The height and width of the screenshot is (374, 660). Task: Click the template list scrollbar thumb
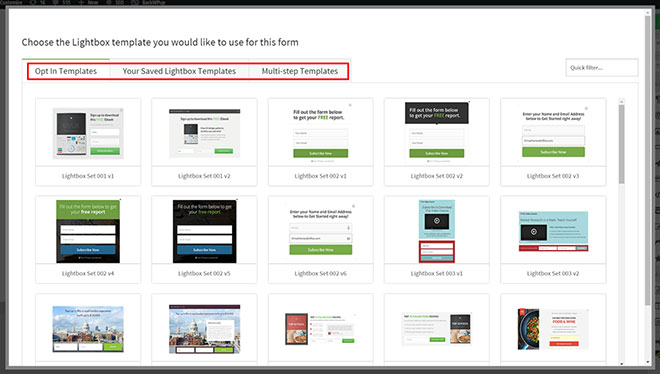coord(621,143)
